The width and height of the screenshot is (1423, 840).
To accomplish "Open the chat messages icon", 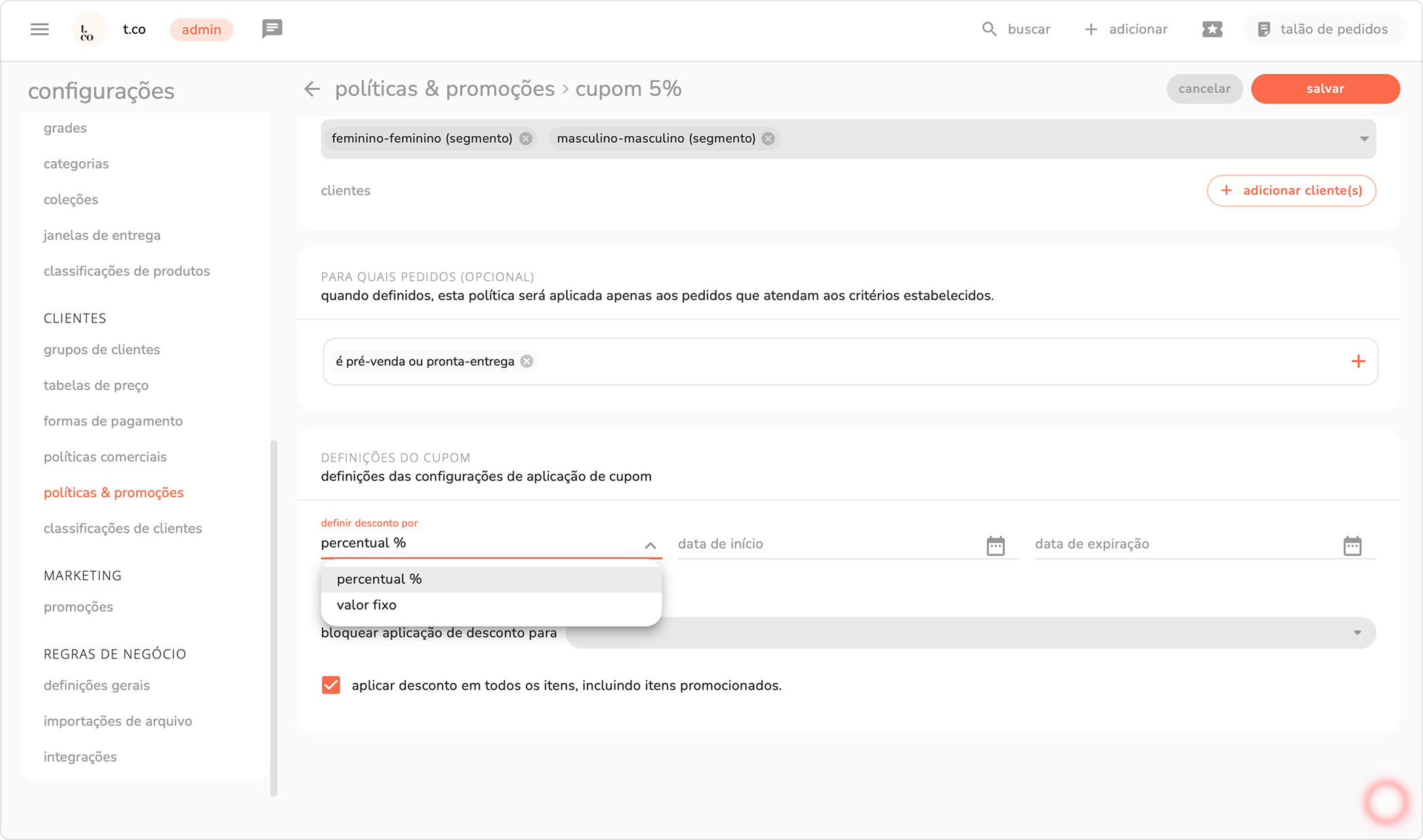I will point(272,29).
